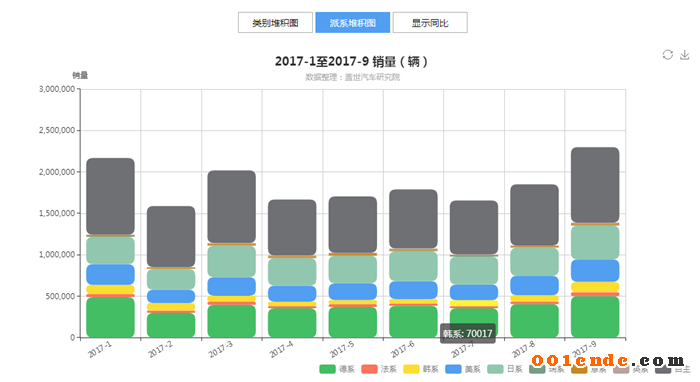Click the yellow 韩系 segment of 2017-9 bar
This screenshot has width=700, height=382.
tap(595, 287)
